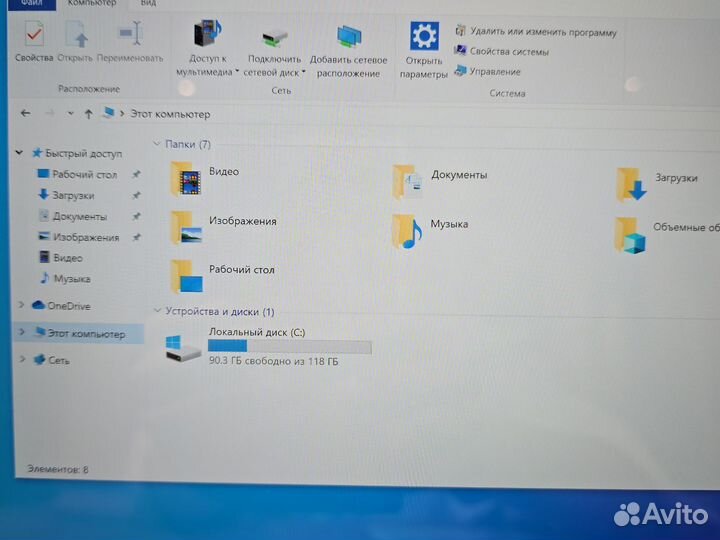Open 'Свойства системы' link

(x=501, y=51)
